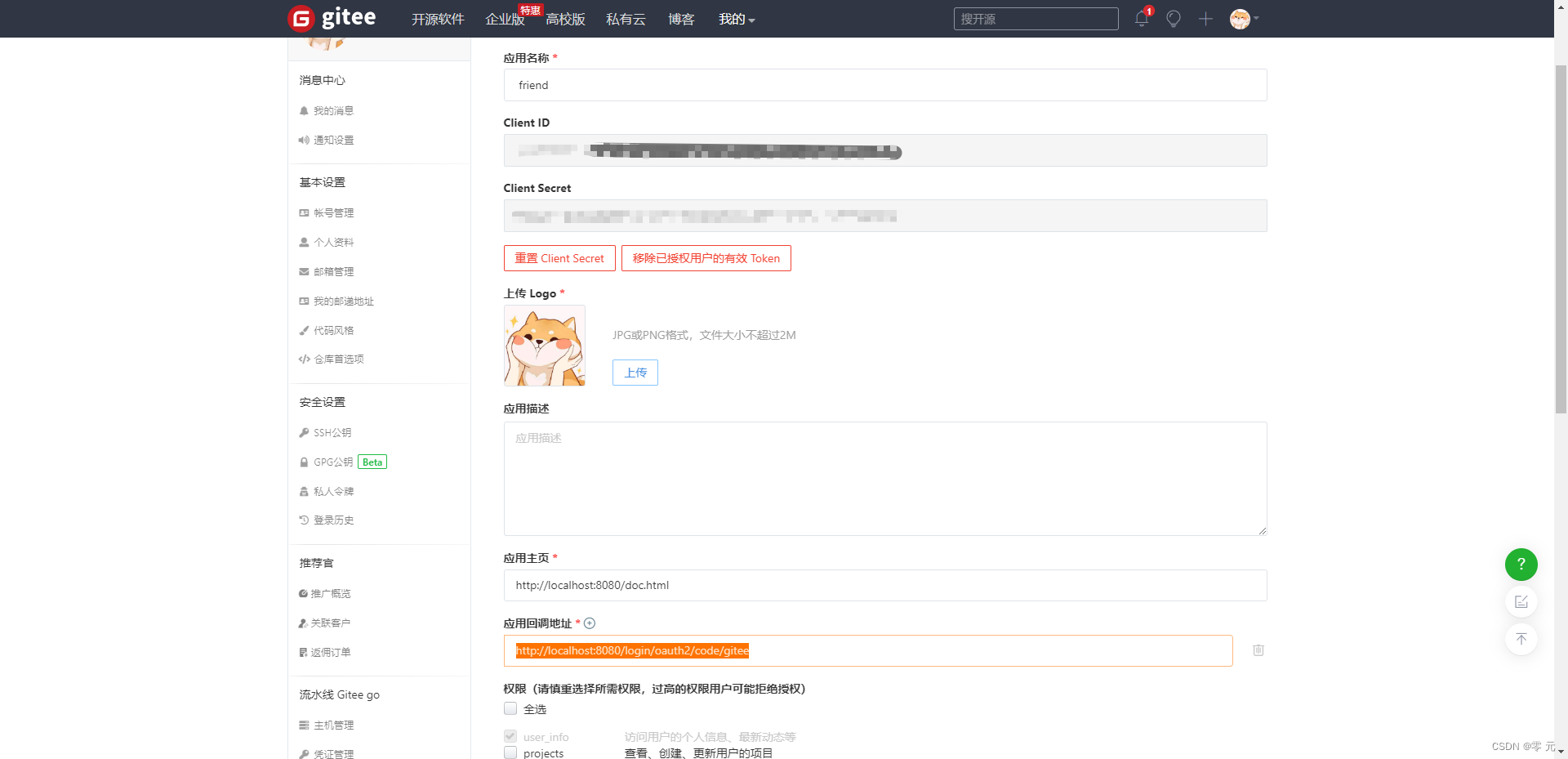This screenshot has height=759, width=1568.
Task: Click the green help question-mark button
Action: (1521, 565)
